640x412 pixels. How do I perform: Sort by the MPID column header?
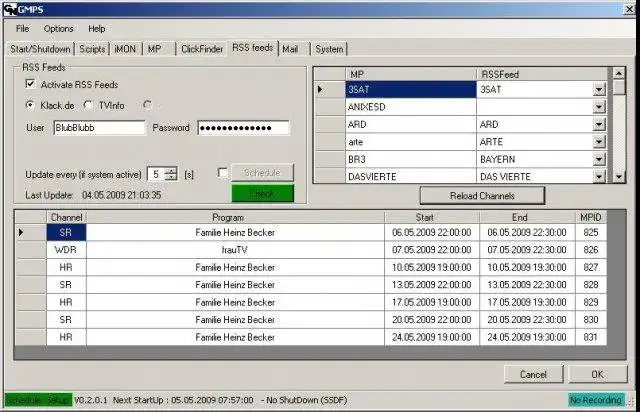click(x=591, y=218)
